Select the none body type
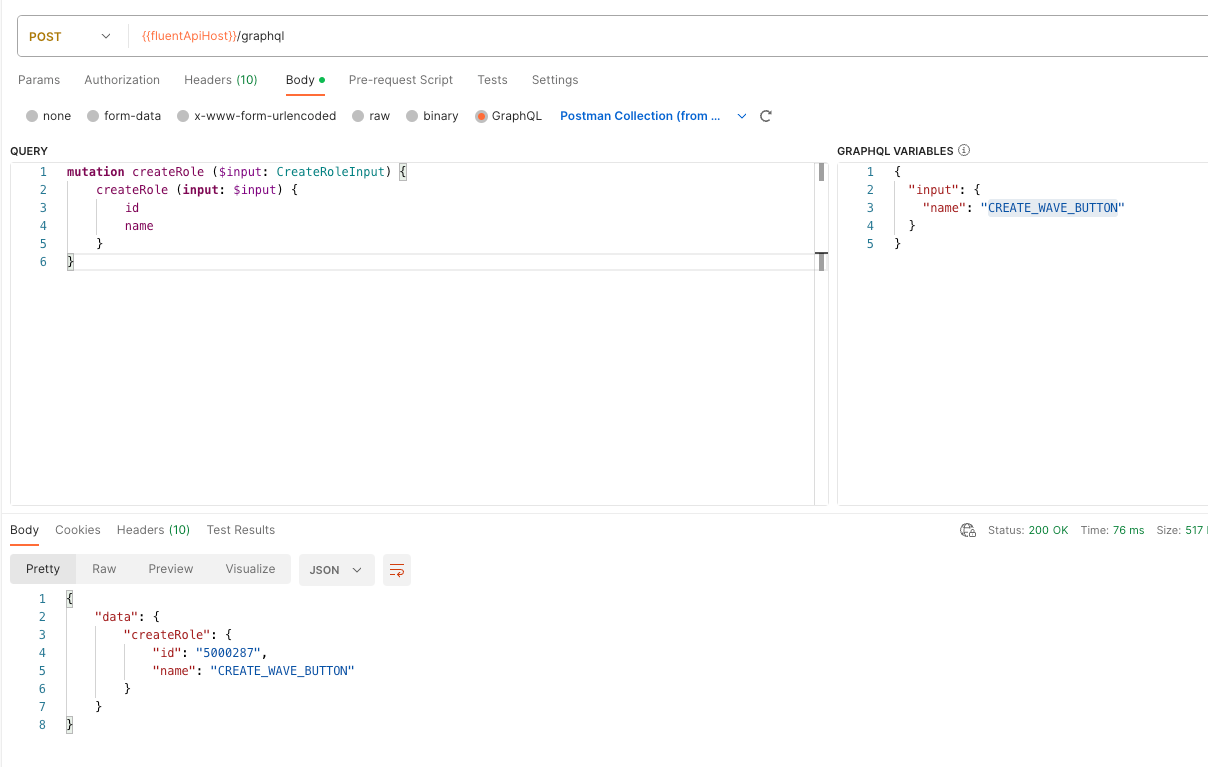The width and height of the screenshot is (1208, 767). tap(32, 116)
